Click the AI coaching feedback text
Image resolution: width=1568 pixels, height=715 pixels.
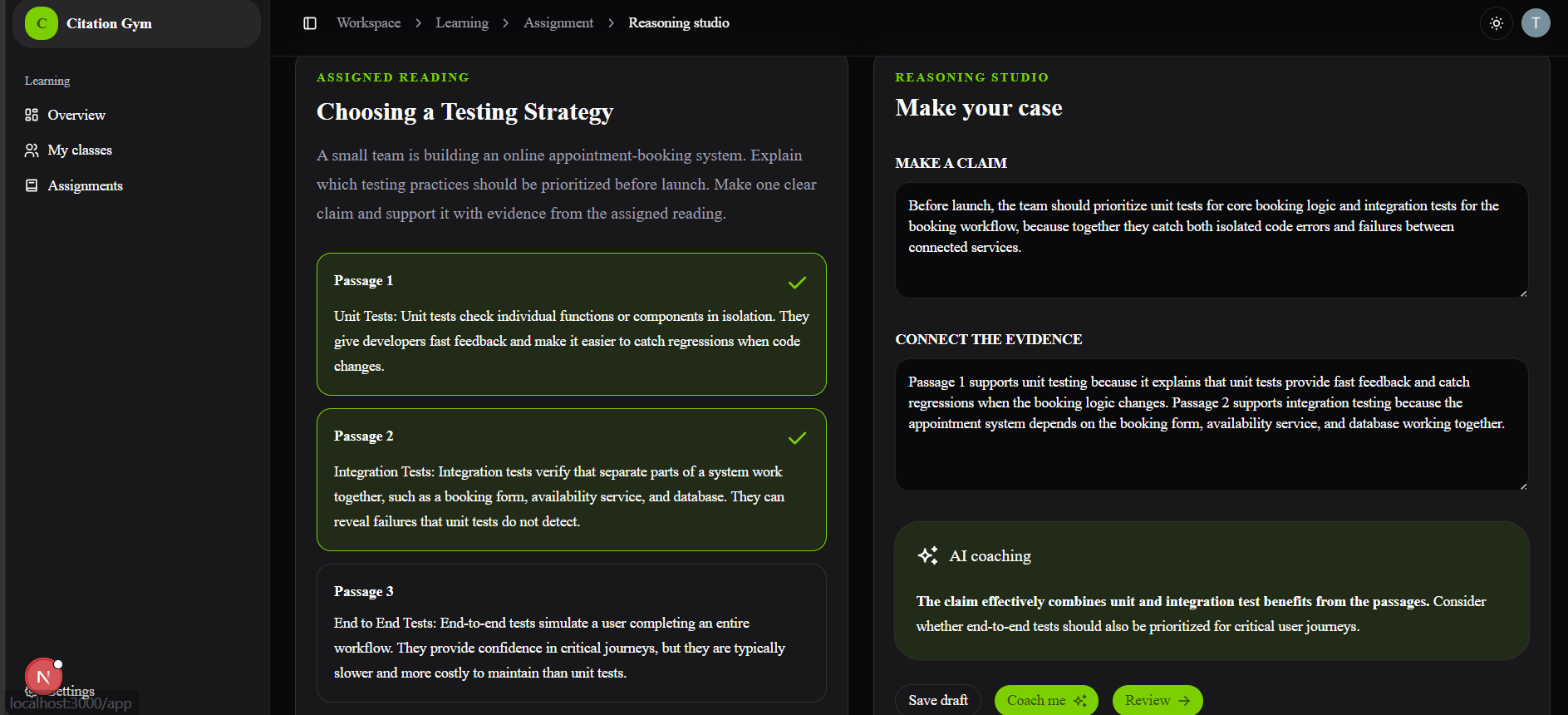[x=1202, y=614]
